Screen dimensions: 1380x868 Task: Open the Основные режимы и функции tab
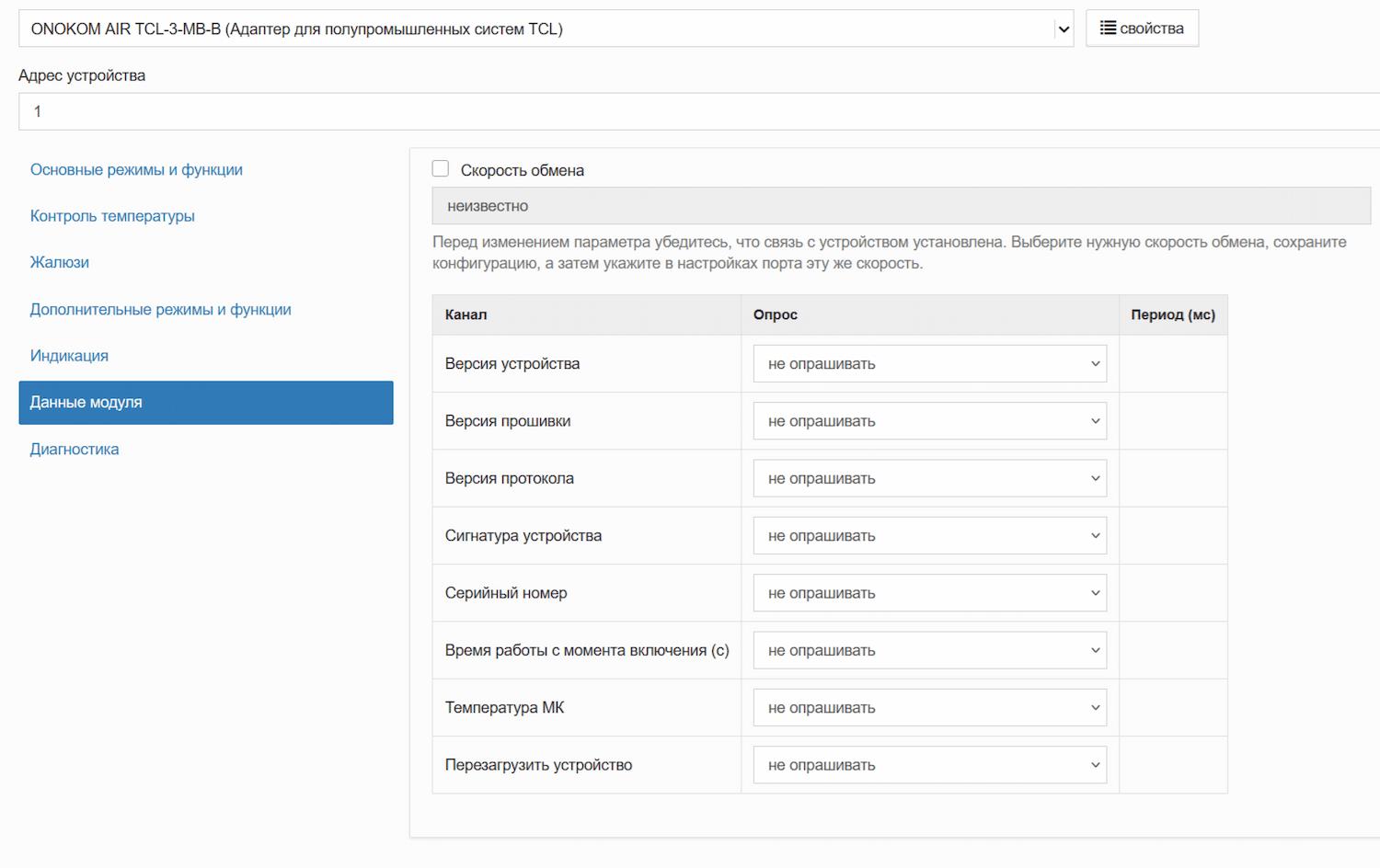pos(136,170)
